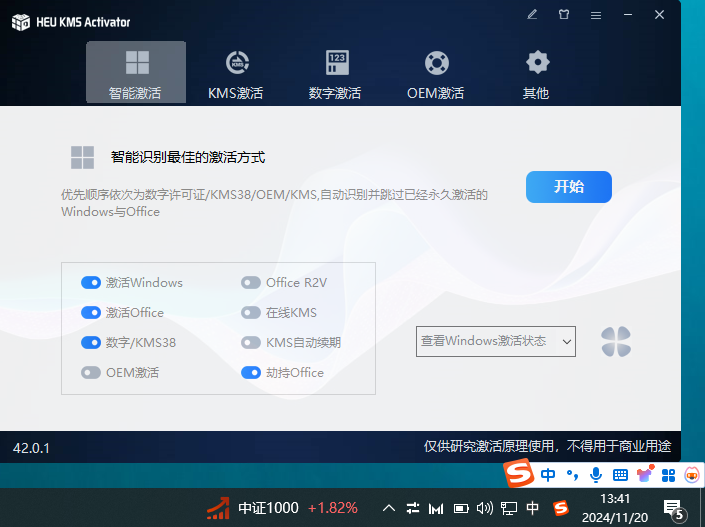The image size is (705, 527).
Task: Open the IME skin shirt icon
Action: tap(644, 474)
